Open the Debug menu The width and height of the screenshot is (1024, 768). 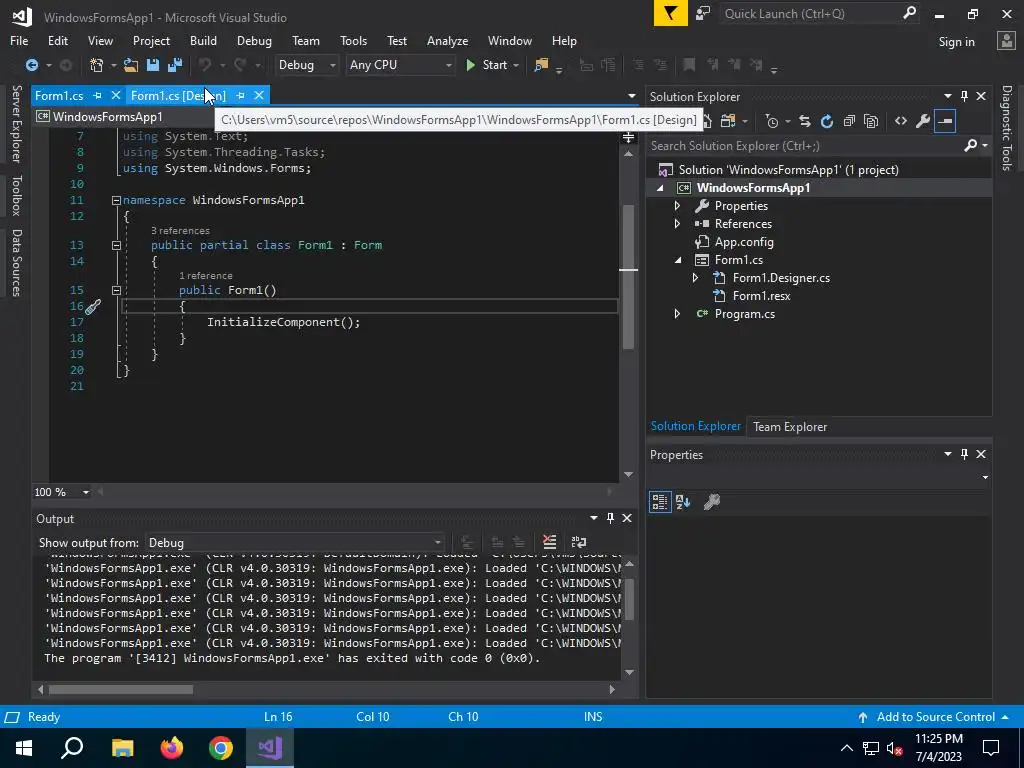[254, 40]
